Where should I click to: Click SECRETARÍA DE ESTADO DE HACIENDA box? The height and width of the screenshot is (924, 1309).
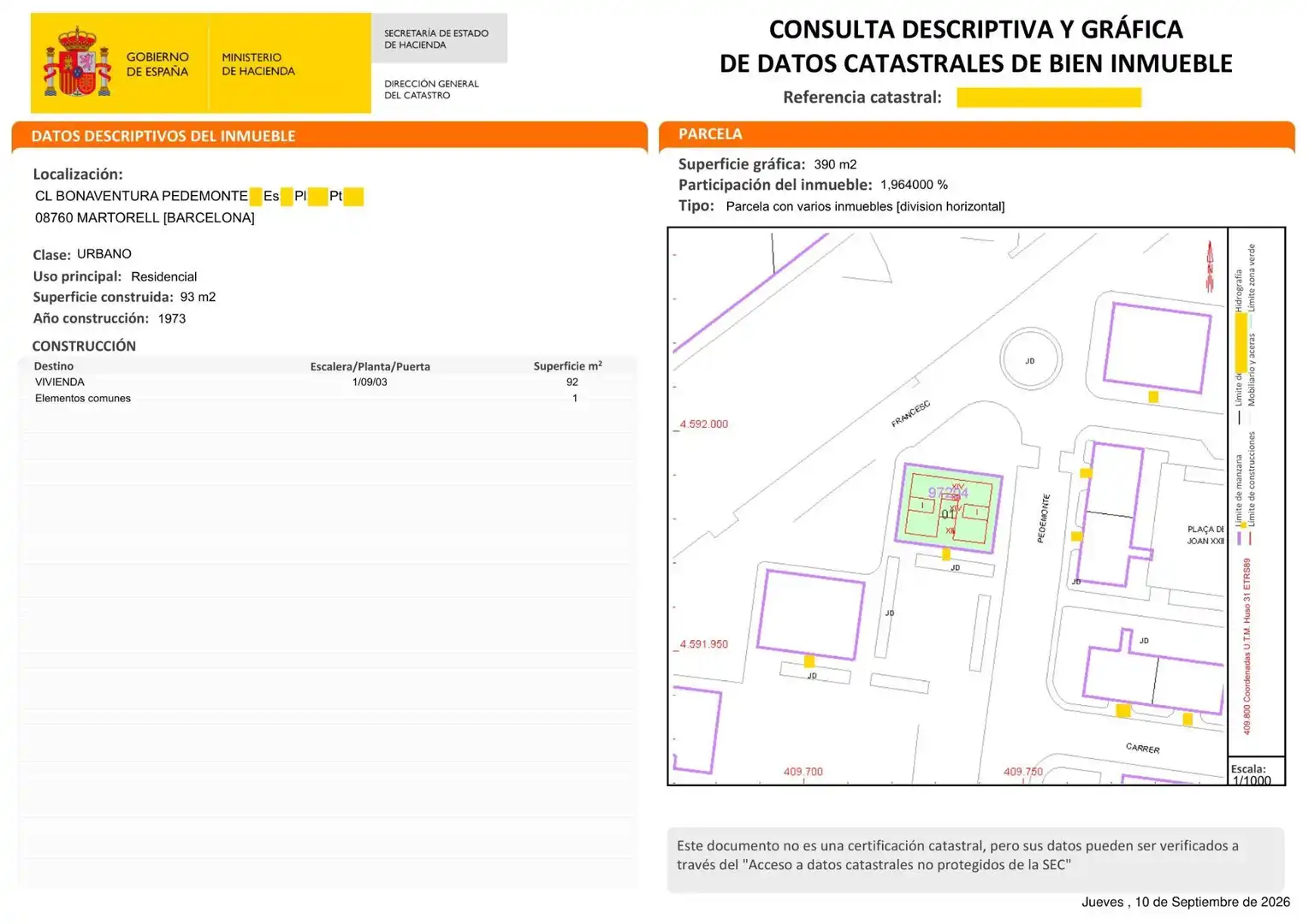click(x=439, y=38)
